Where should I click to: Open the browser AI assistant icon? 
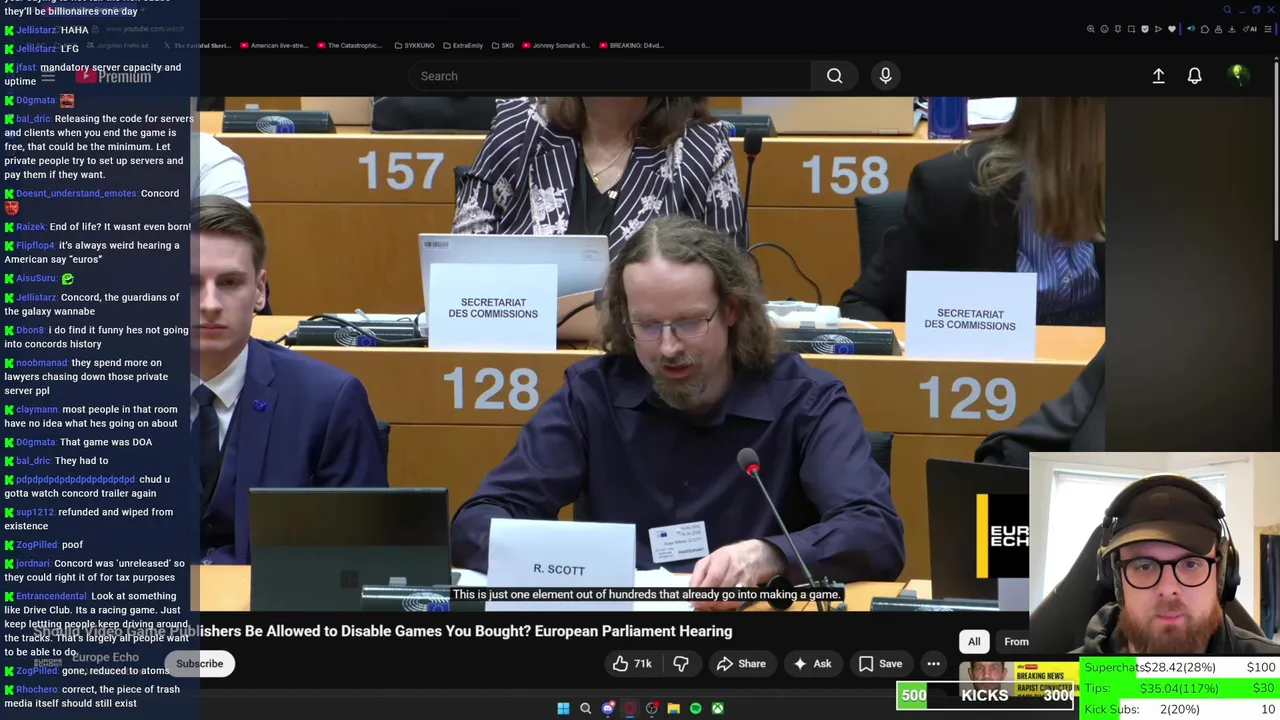click(x=1249, y=29)
